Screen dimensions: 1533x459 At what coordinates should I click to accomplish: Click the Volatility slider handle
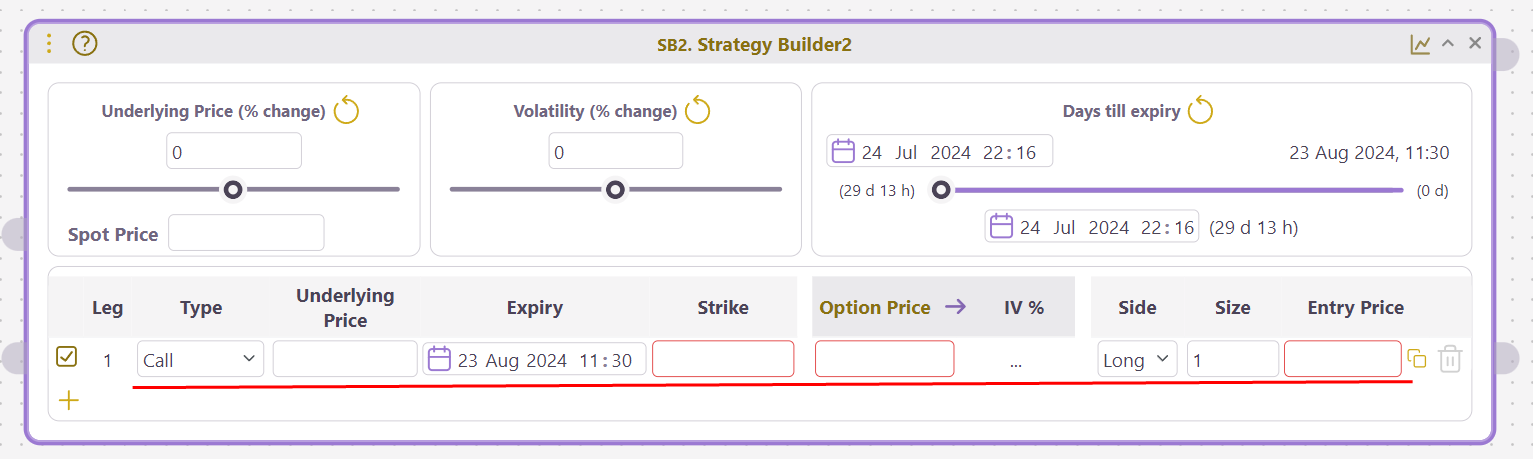(x=616, y=189)
